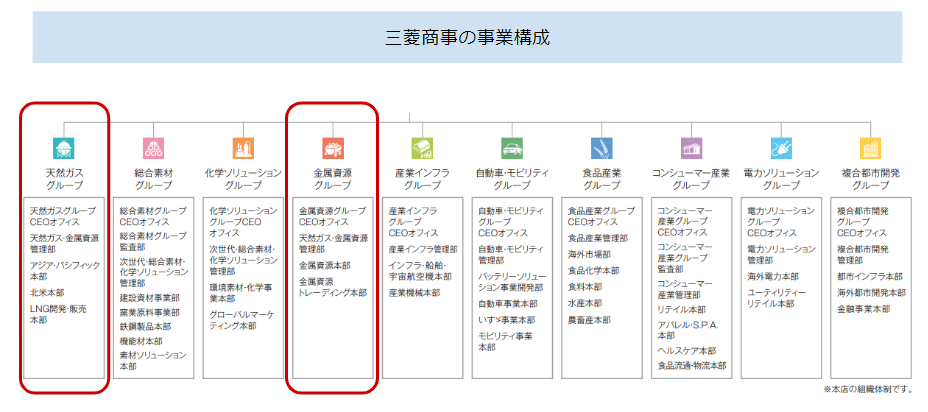Select 海外市場部 entry
928x412 pixels.
[x=589, y=254]
